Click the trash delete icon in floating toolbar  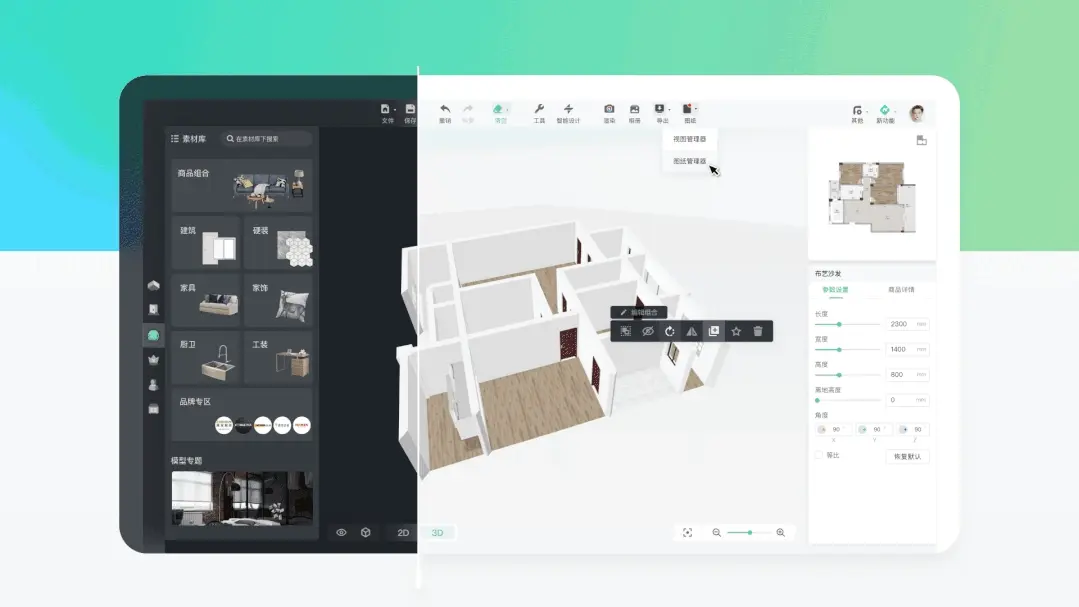pos(758,331)
